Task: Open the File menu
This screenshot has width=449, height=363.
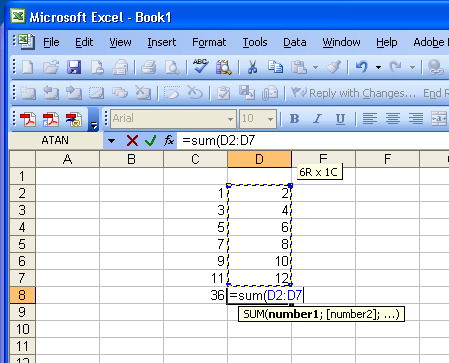Action: pyautogui.click(x=51, y=42)
